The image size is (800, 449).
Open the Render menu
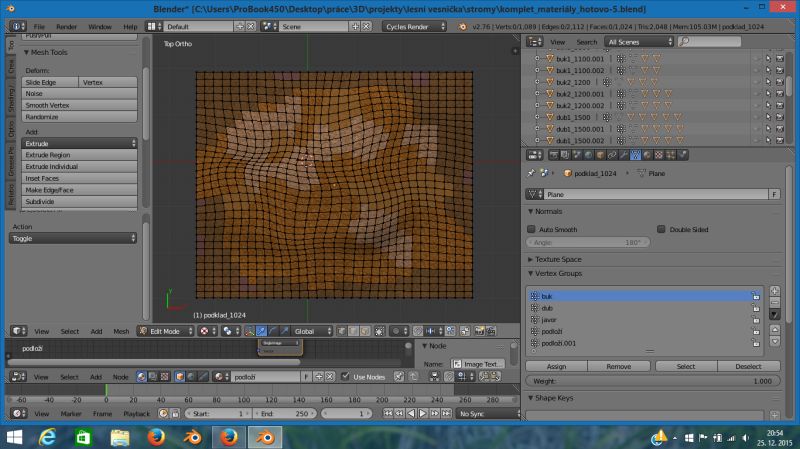point(66,27)
